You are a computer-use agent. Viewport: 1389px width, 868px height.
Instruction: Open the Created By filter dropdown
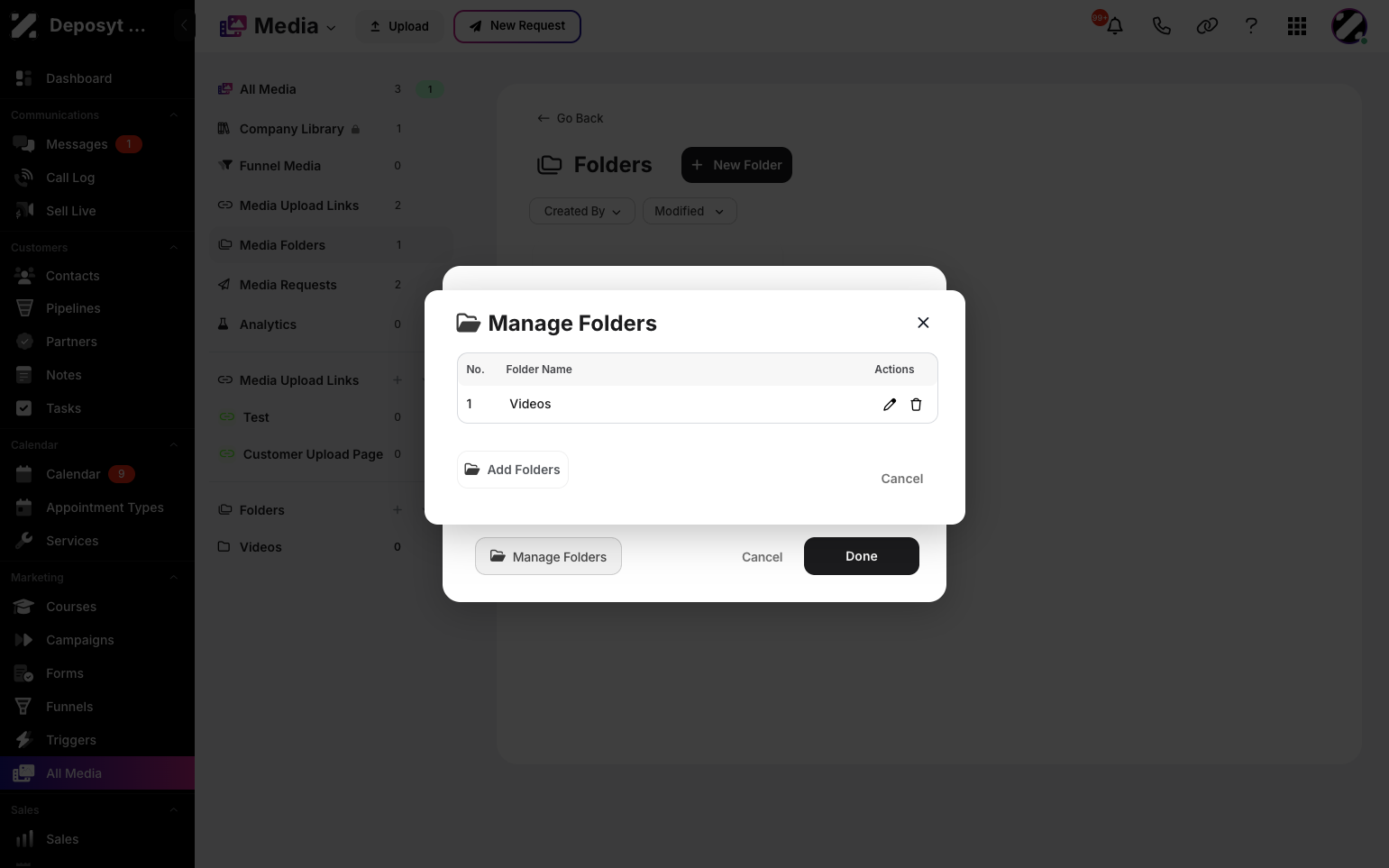pyautogui.click(x=582, y=211)
